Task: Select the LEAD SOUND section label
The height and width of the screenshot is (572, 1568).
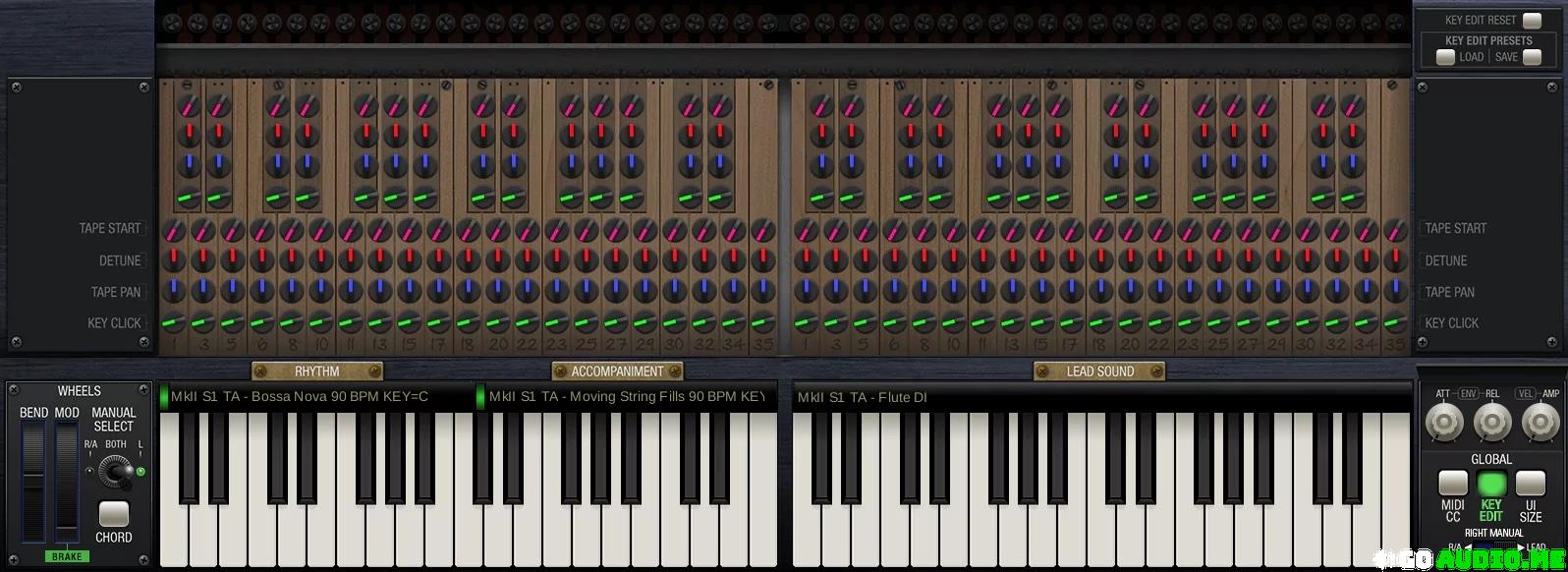Action: pyautogui.click(x=1099, y=371)
